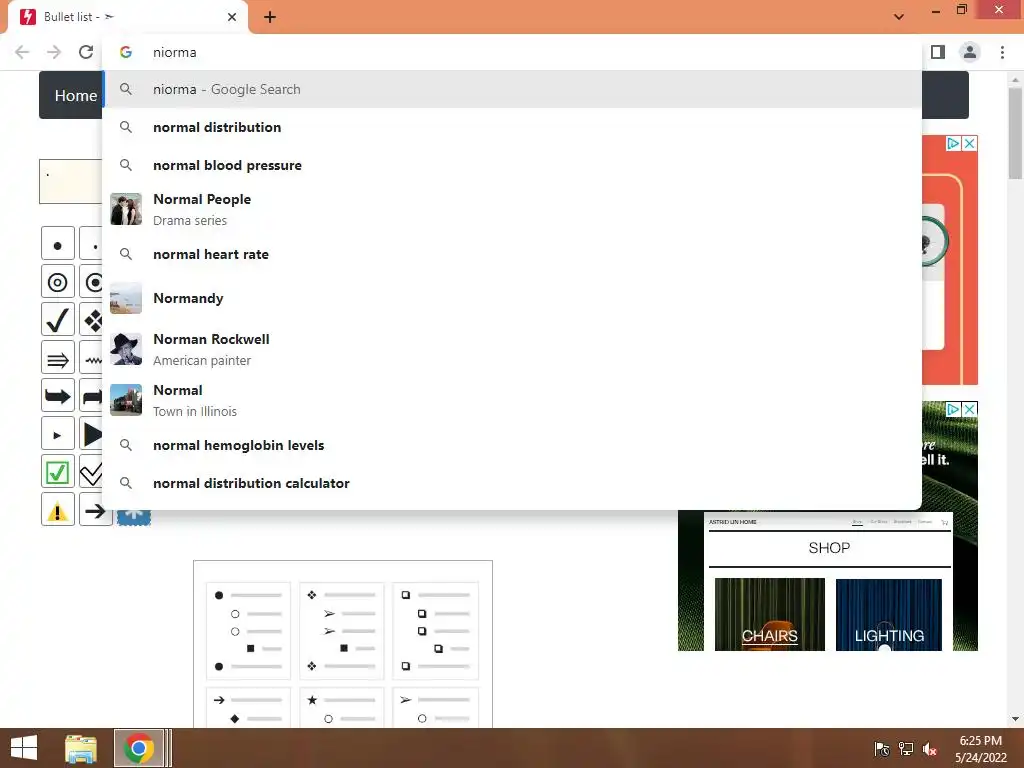Click the Chrome taskbar icon

coord(138,748)
